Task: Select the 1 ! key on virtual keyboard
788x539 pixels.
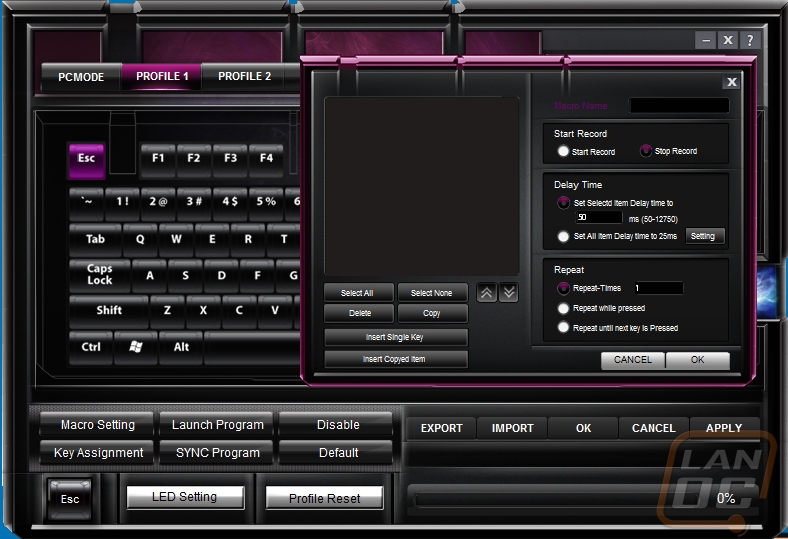Action: 122,202
